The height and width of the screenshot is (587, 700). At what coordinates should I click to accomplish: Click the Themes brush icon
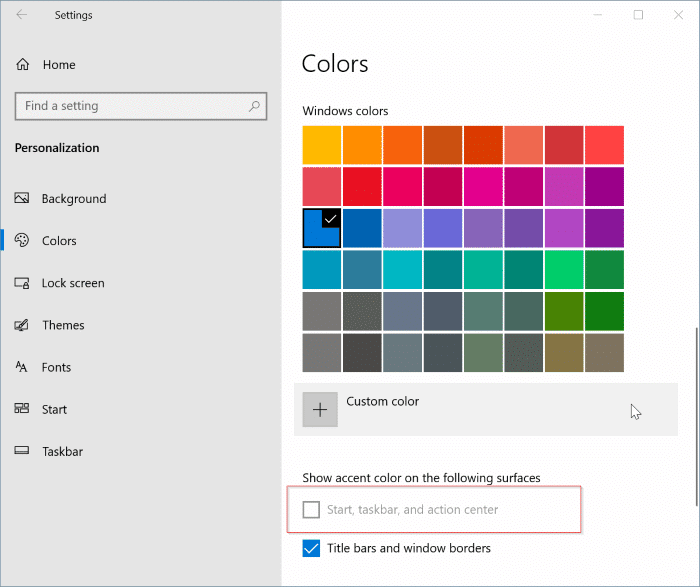click(x=22, y=325)
